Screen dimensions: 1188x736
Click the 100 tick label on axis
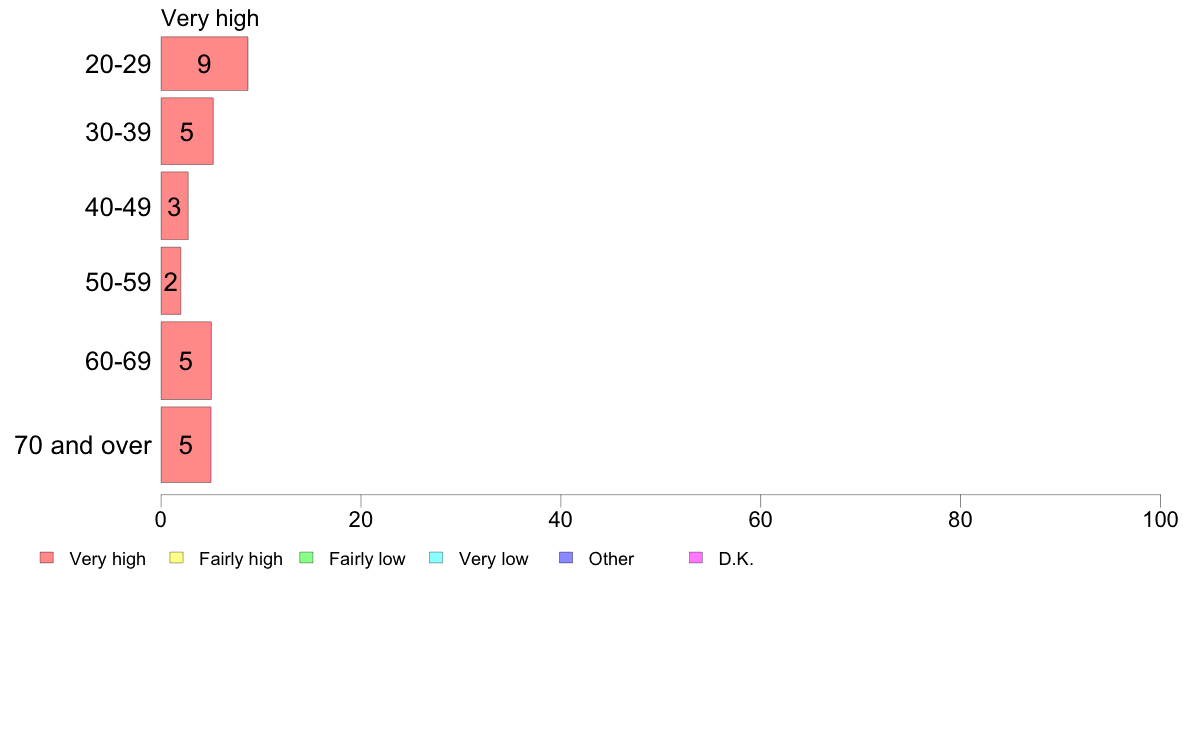(1160, 519)
